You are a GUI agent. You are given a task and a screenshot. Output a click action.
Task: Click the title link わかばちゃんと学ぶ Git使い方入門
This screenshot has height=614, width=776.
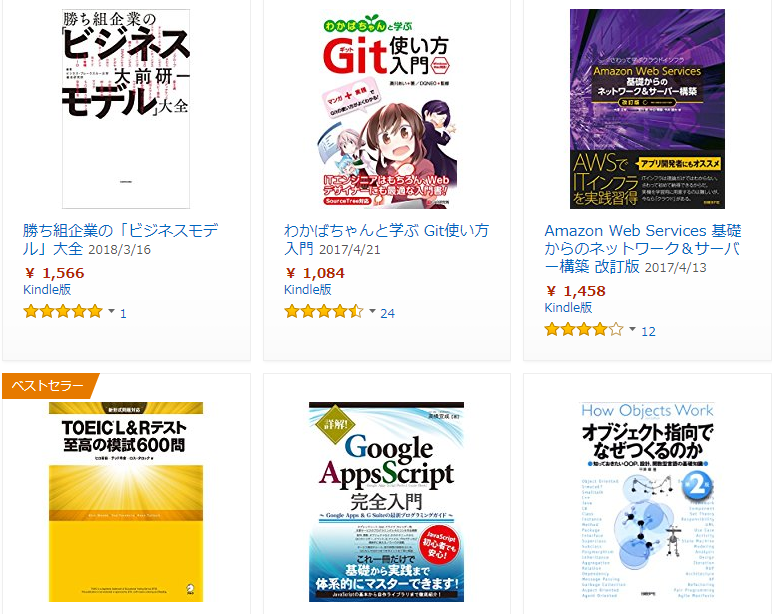tap(386, 239)
